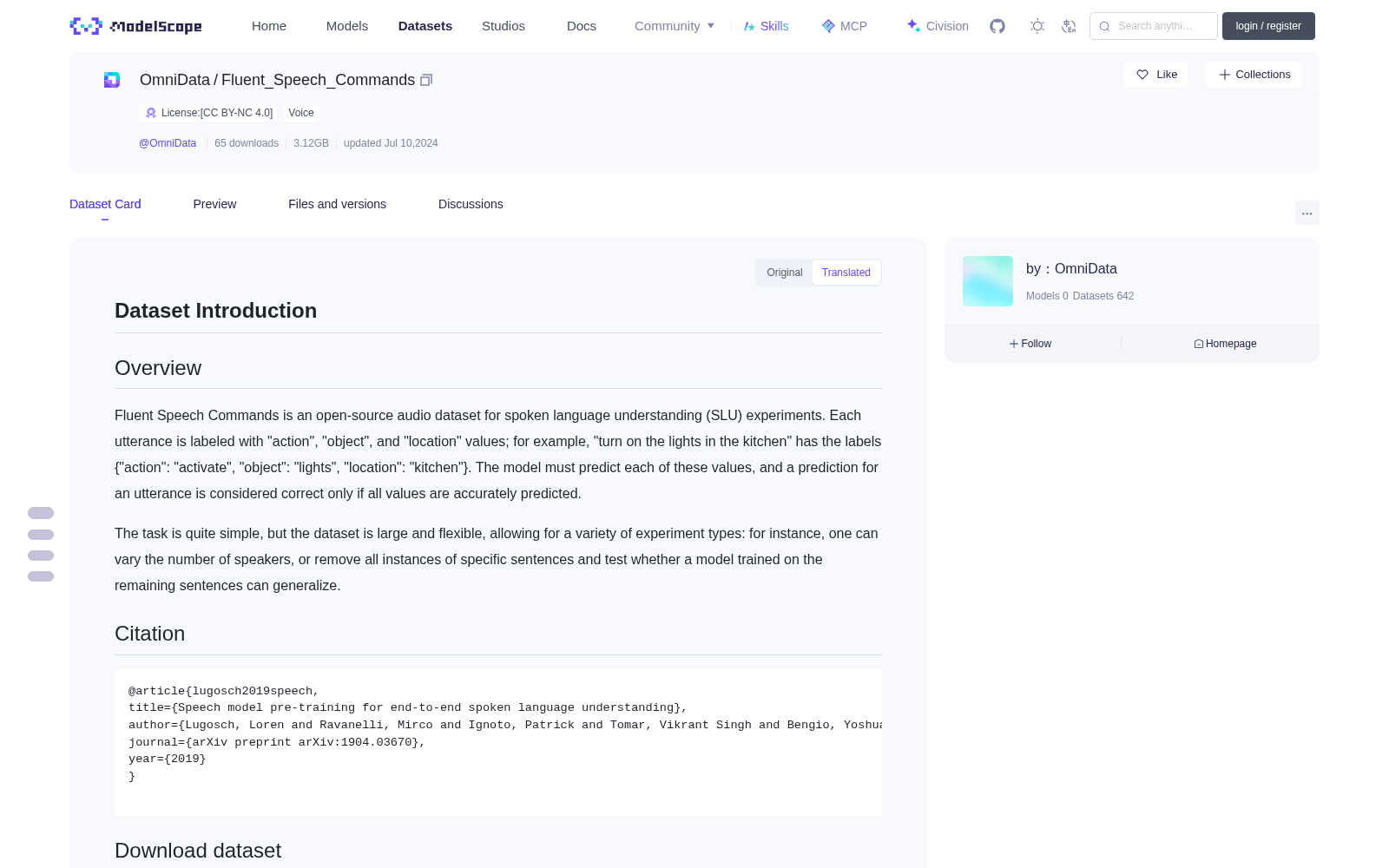
Task: Click the "3.12GB" size text
Action: 311,143
